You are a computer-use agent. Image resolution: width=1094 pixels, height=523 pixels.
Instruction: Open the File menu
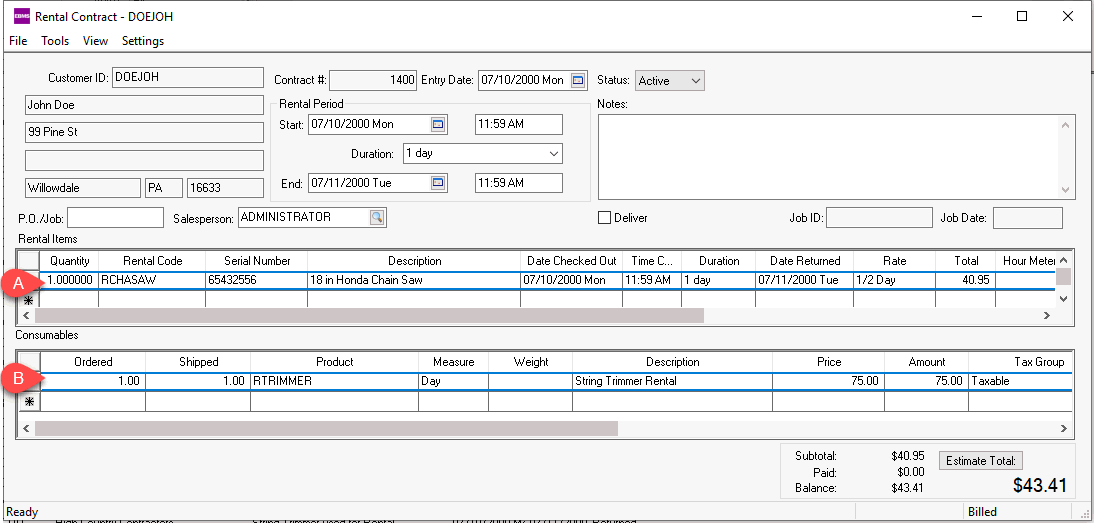pos(18,41)
